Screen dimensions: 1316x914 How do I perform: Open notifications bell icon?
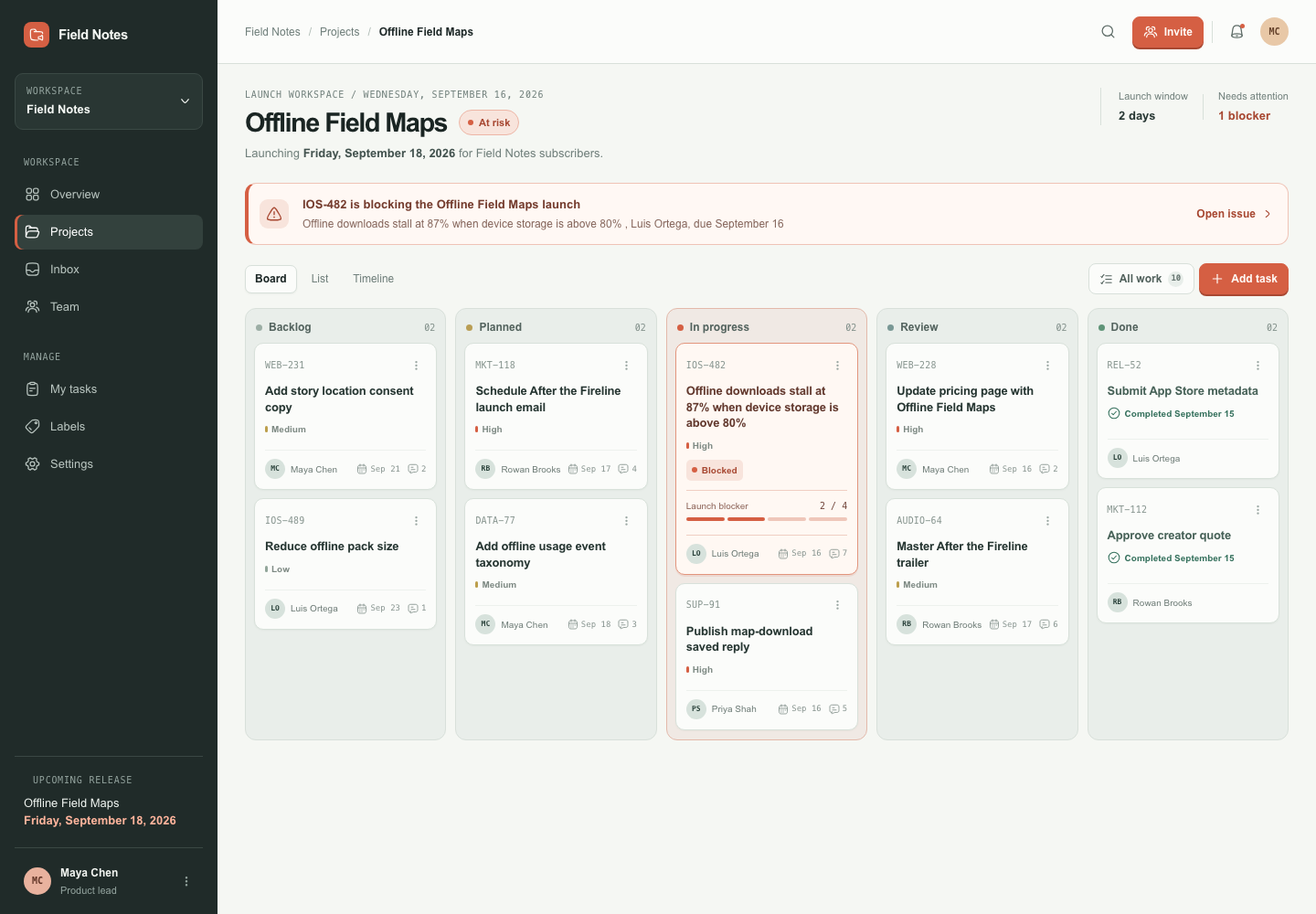click(1236, 32)
